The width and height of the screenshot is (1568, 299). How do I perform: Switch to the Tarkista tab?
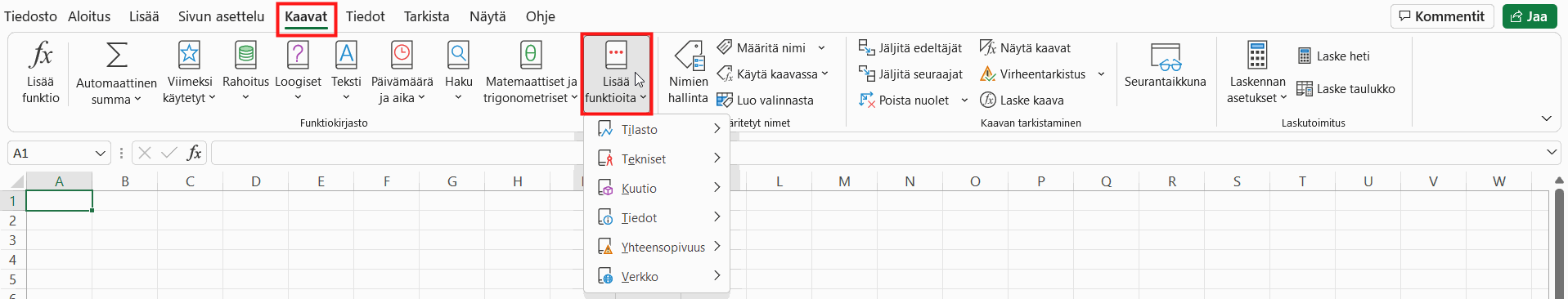click(x=426, y=16)
